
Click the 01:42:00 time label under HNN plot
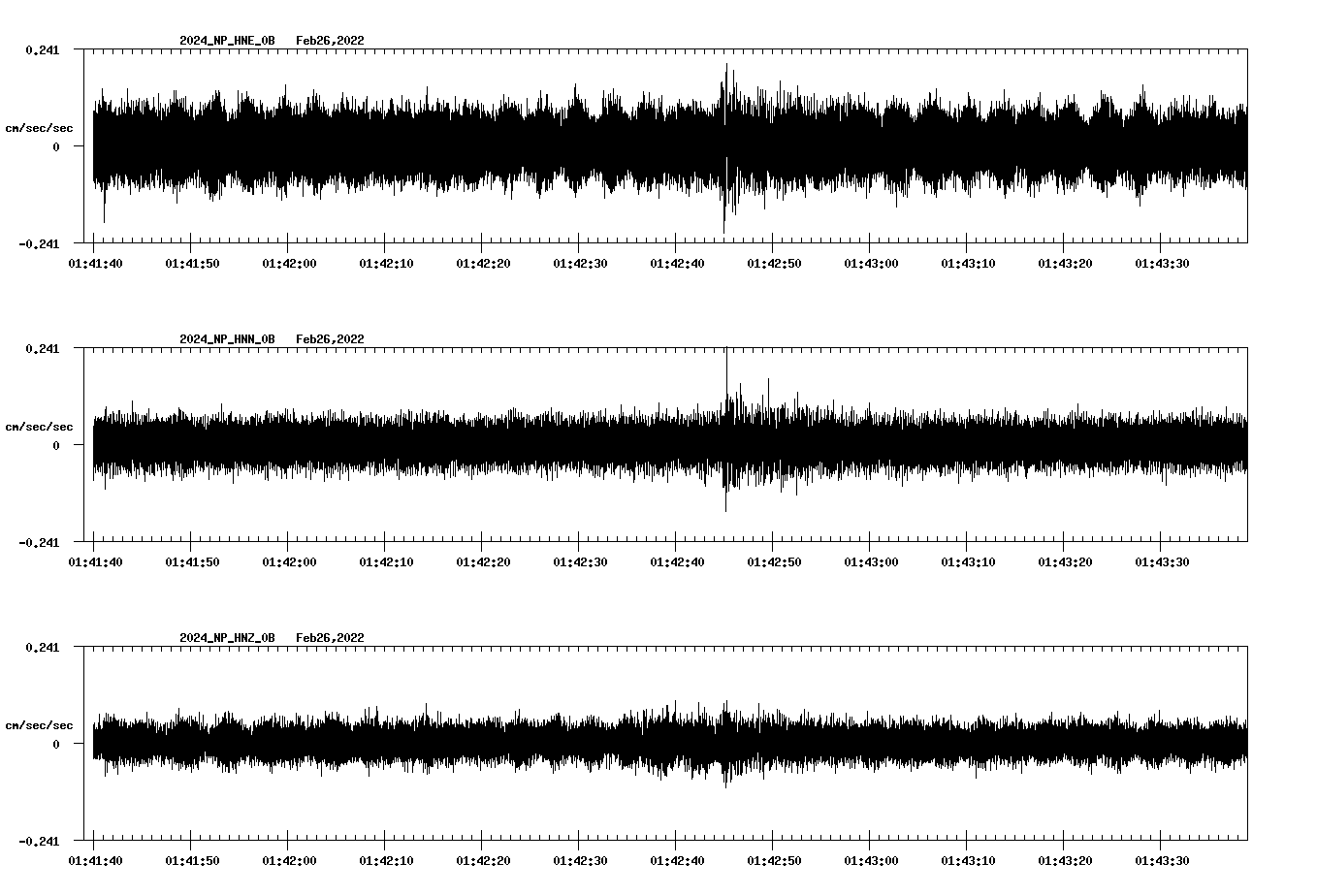point(289,562)
